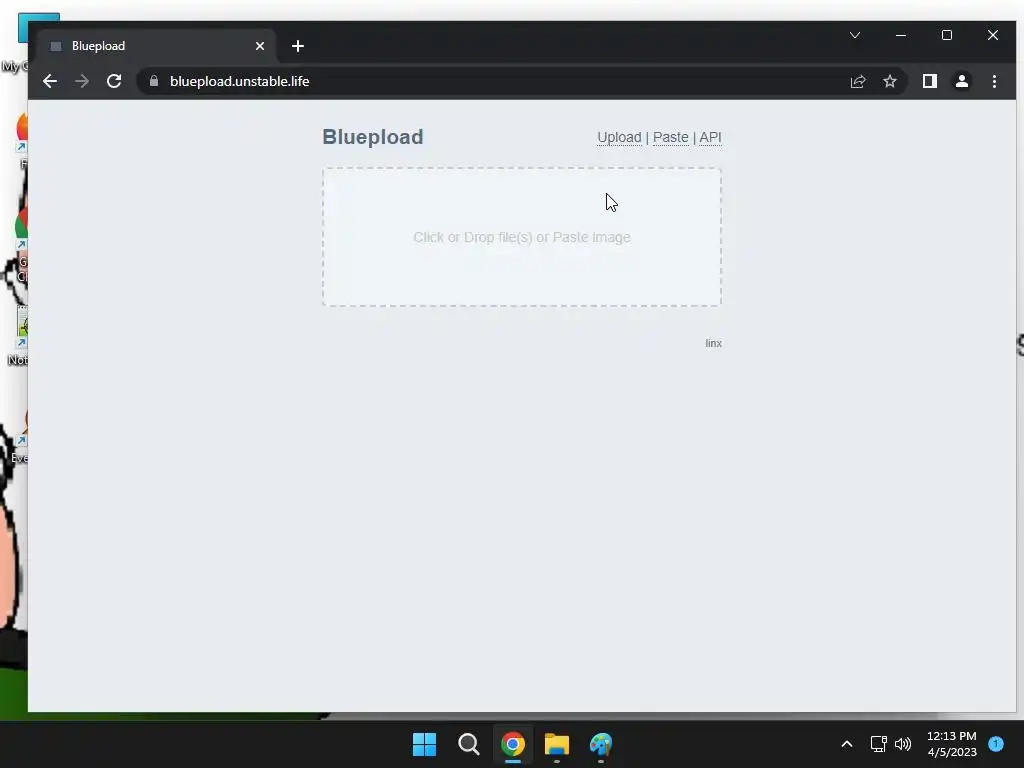
Task: Open the Paint app in taskbar
Action: 601,744
